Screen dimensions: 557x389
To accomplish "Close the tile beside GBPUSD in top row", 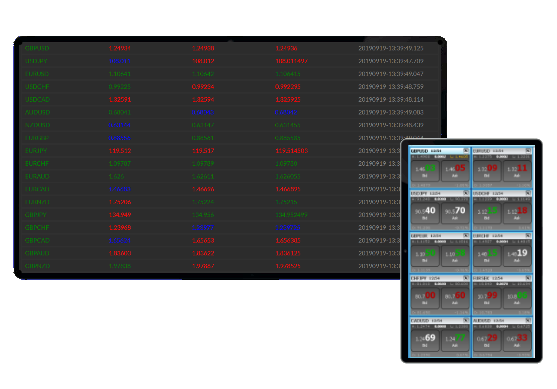I will click(528, 151).
